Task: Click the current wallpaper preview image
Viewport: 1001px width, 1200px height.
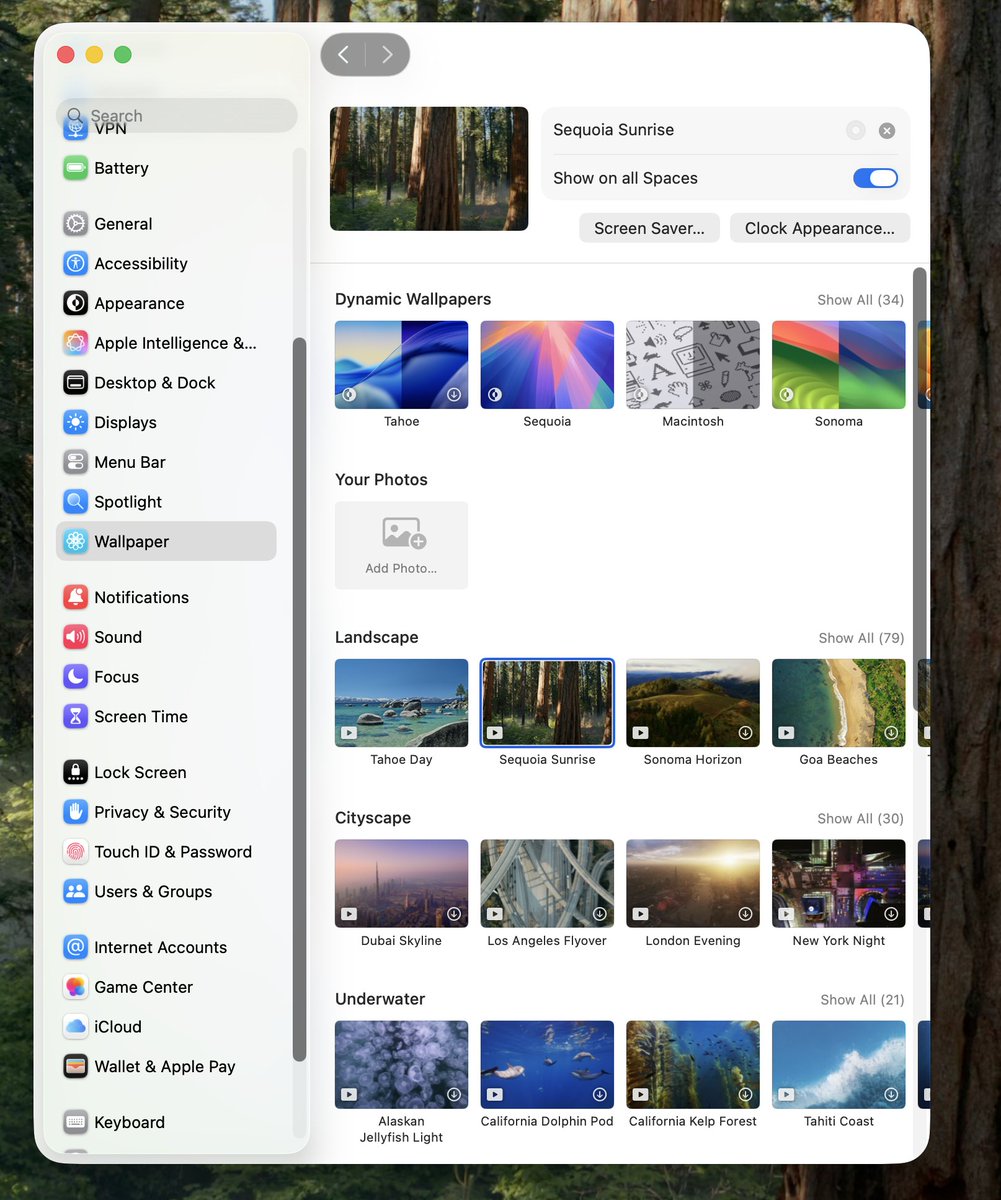Action: [x=429, y=169]
